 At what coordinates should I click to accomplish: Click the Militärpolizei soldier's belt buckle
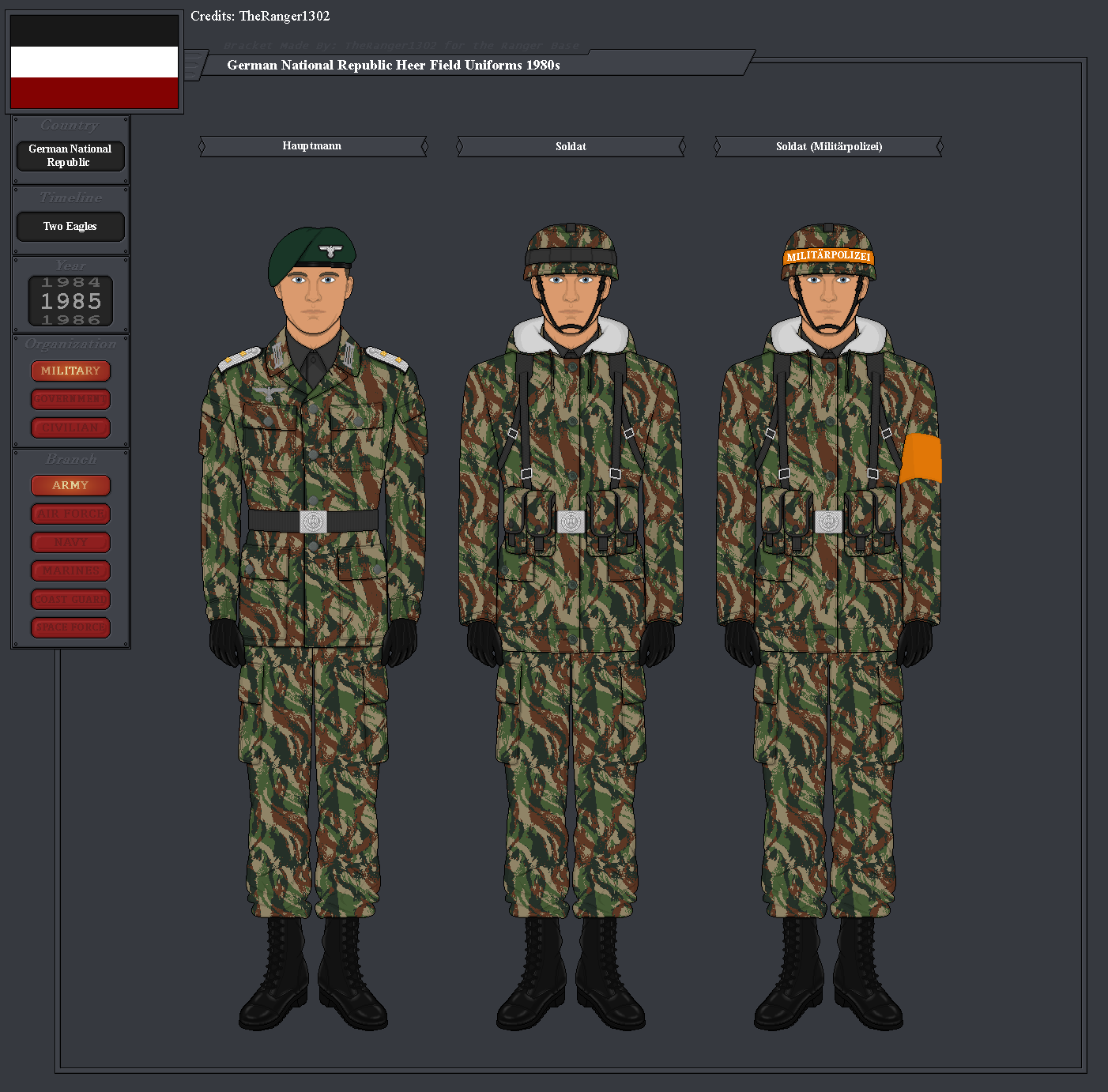coord(828,522)
